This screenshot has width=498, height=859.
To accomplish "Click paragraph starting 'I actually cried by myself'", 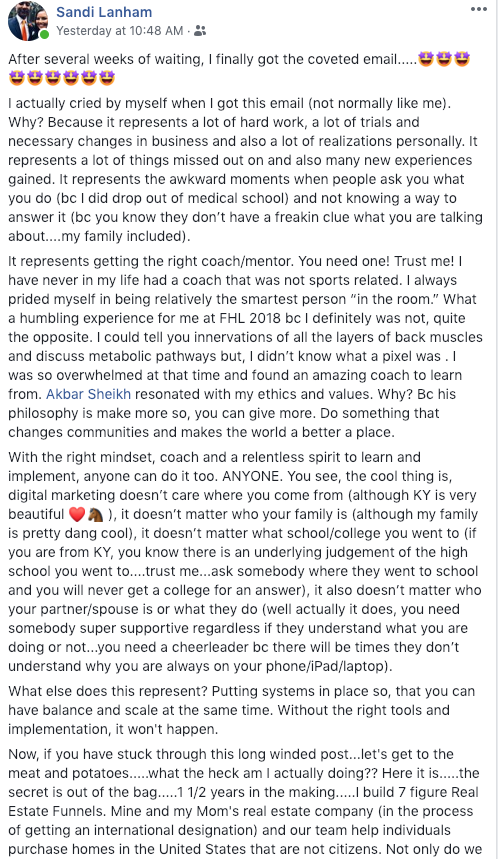I will tap(245, 169).
